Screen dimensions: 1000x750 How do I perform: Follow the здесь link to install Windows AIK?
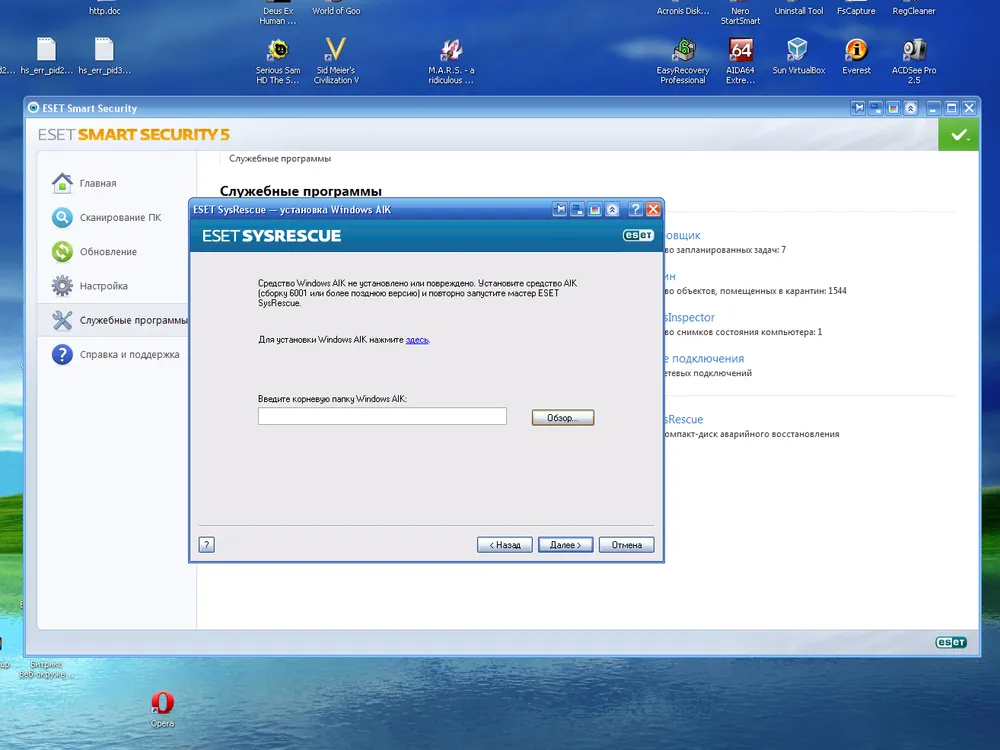point(417,340)
